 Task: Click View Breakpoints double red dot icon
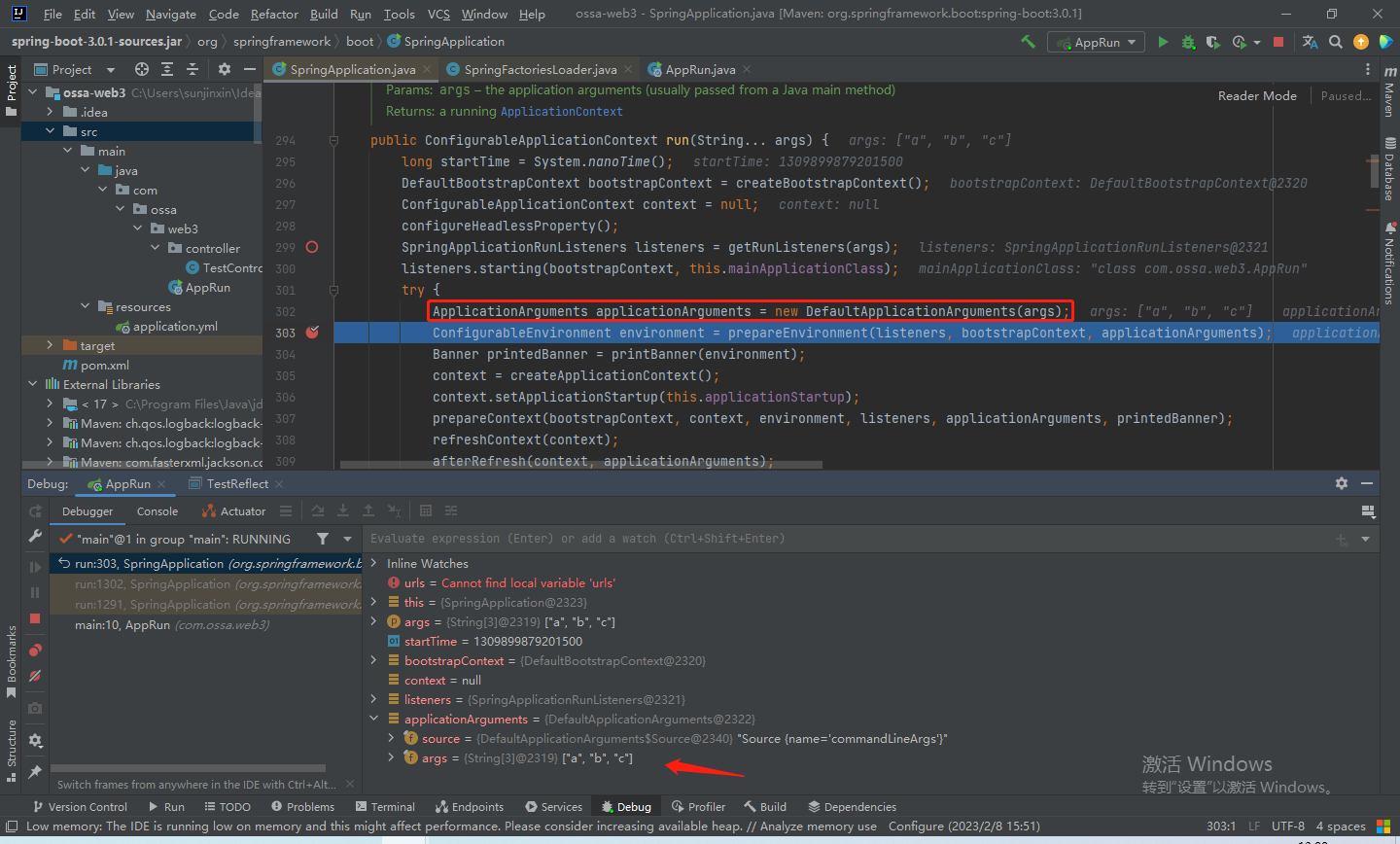click(35, 650)
